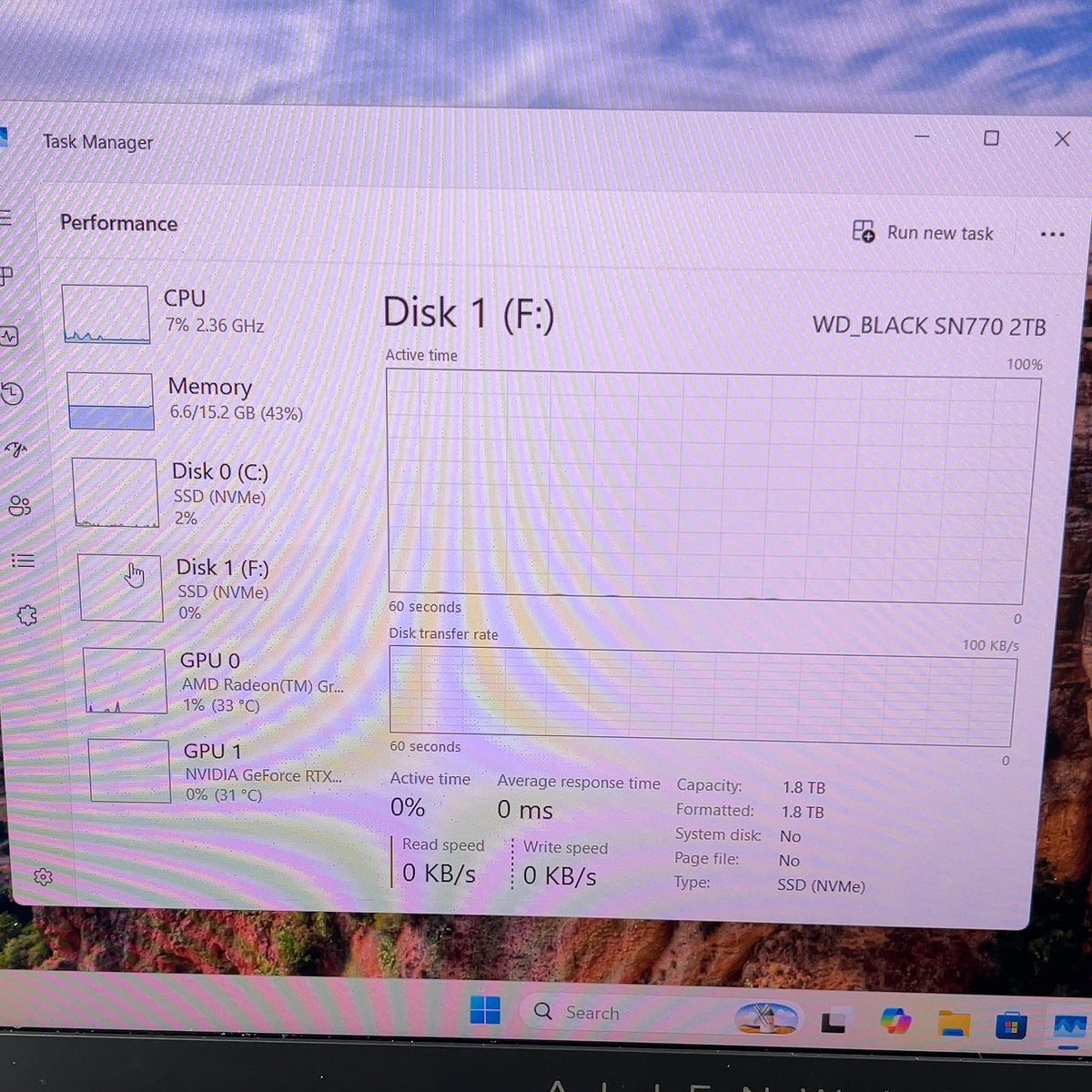1092x1092 pixels.
Task: Click the Disk transfer rate graph
Action: (703, 695)
